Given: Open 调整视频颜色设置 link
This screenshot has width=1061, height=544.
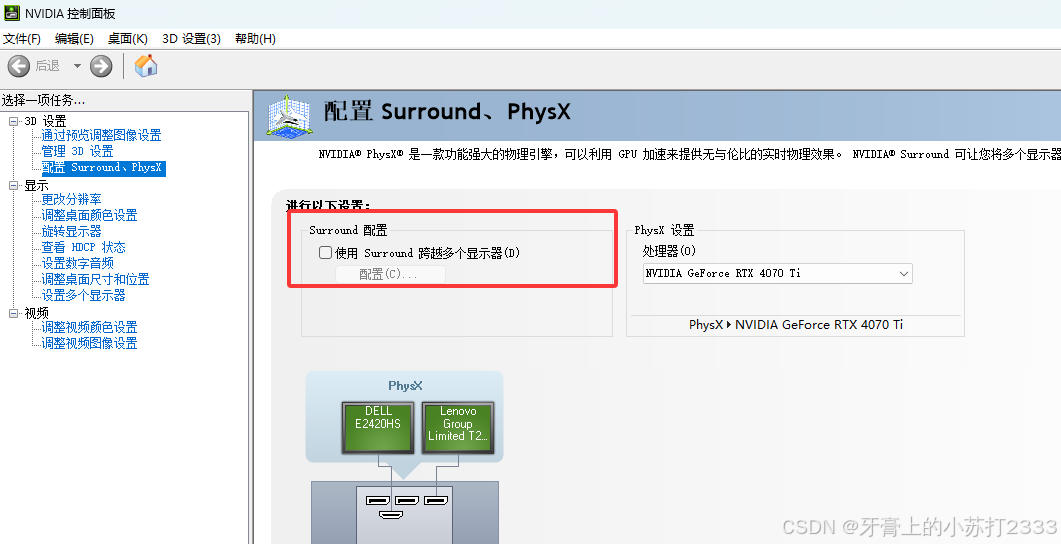Looking at the screenshot, I should (89, 327).
